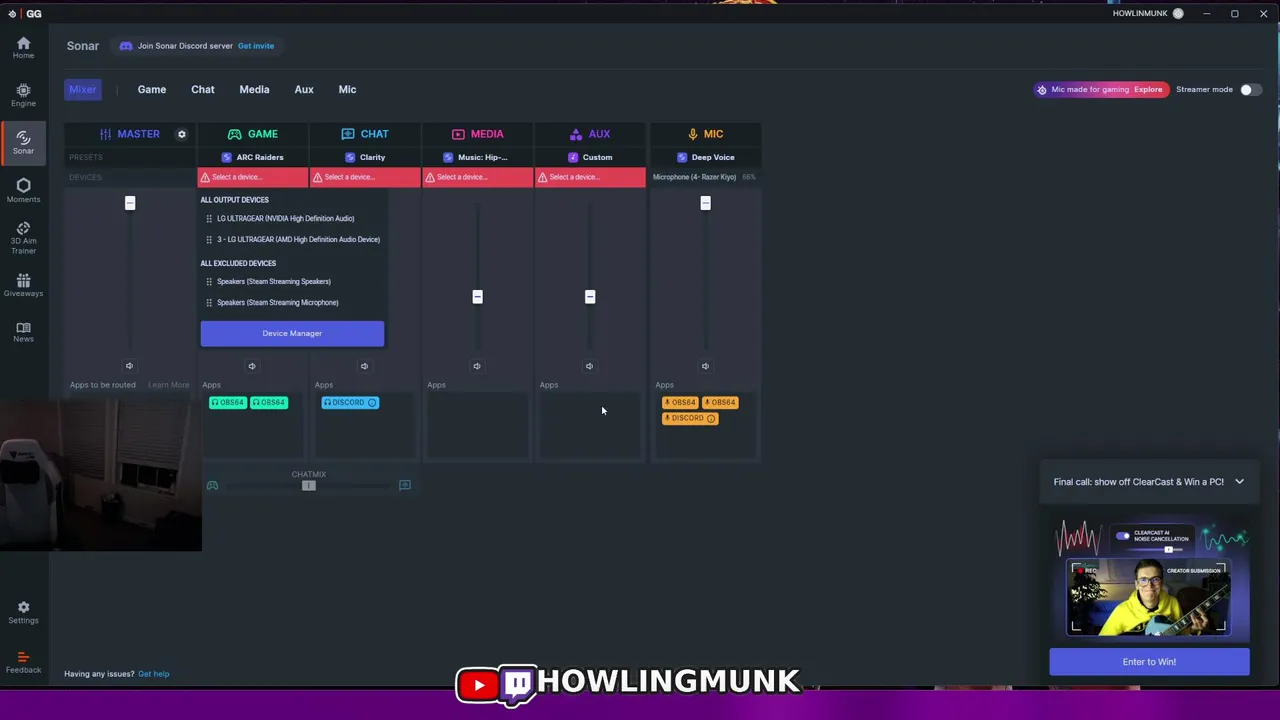Select the Sonar sidebar icon
1280x720 pixels.
[23, 142]
